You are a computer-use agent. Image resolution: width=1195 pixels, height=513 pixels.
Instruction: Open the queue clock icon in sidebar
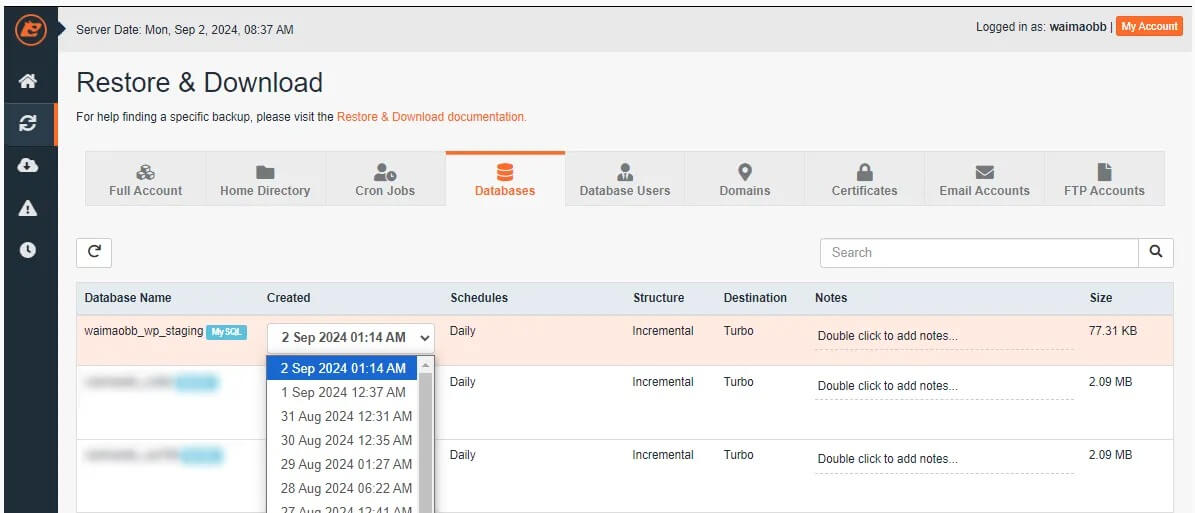tap(28, 250)
